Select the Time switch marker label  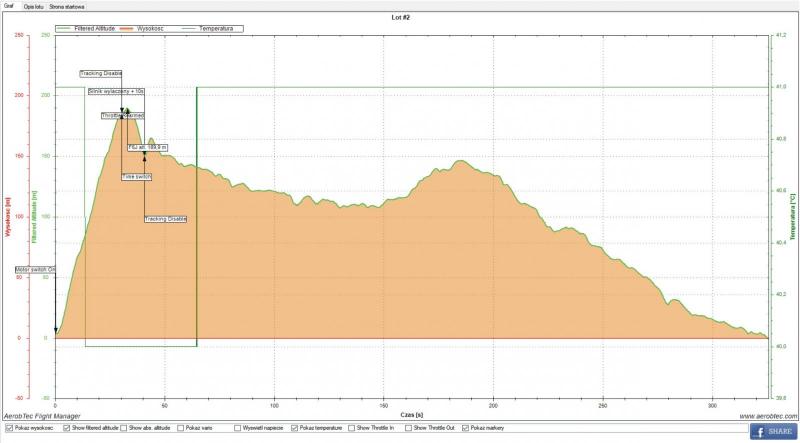[x=137, y=176]
